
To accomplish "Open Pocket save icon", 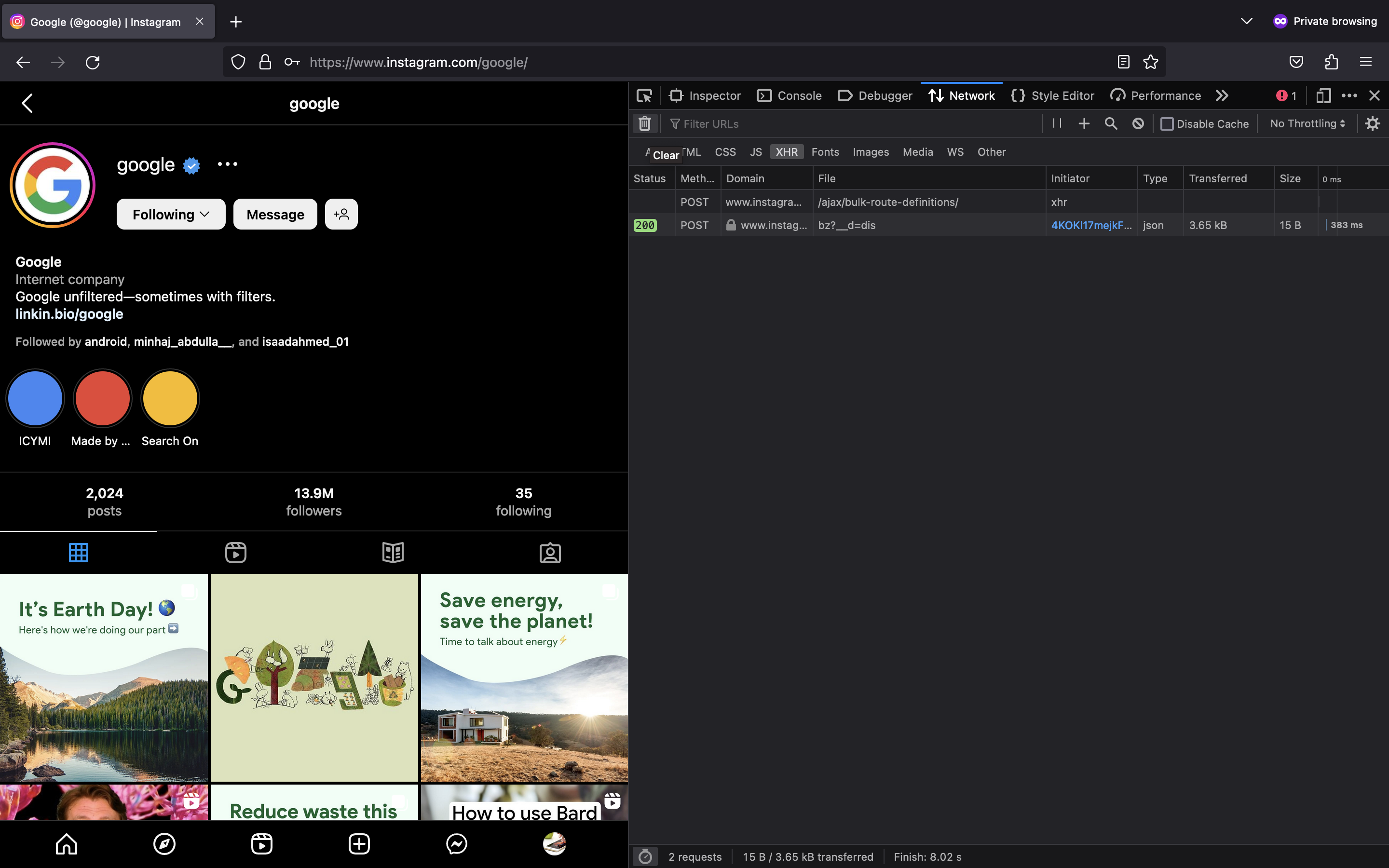I will (x=1296, y=62).
